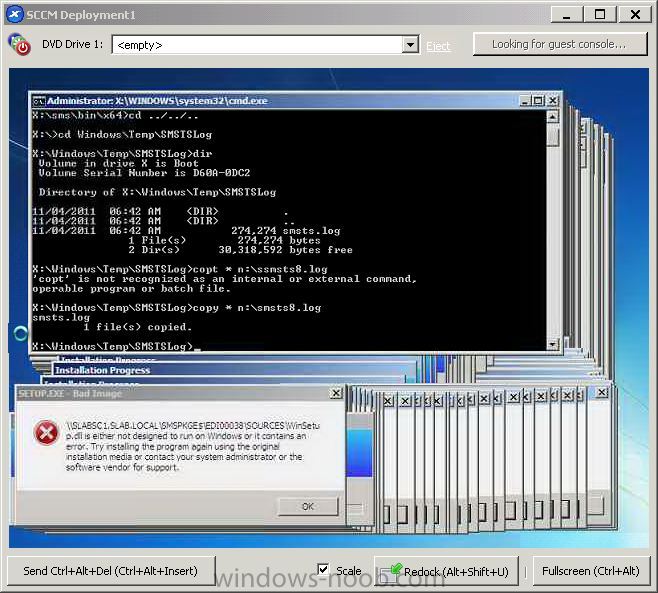Click the Looking for guest console button

pos(560,44)
